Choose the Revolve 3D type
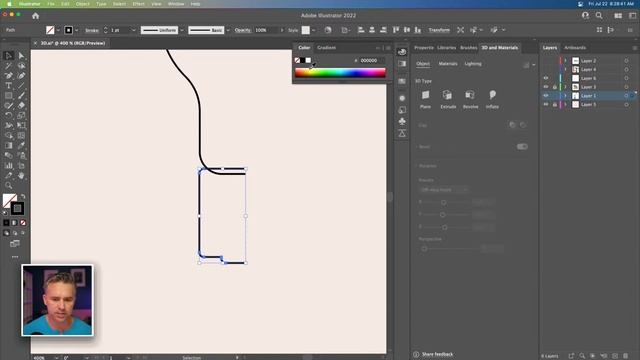This screenshot has height=360, width=640. point(470,99)
